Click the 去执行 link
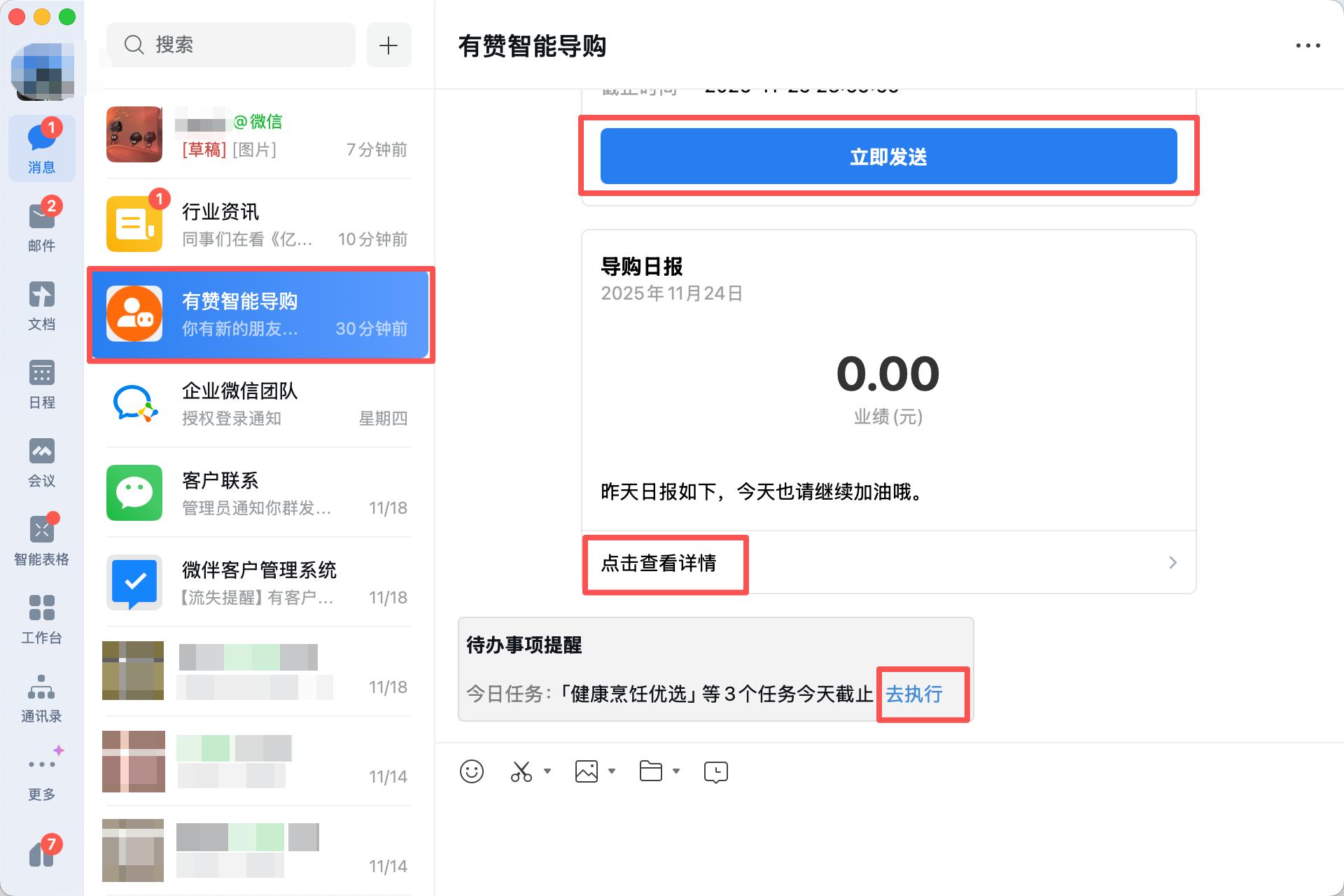The width and height of the screenshot is (1344, 896). click(x=913, y=694)
